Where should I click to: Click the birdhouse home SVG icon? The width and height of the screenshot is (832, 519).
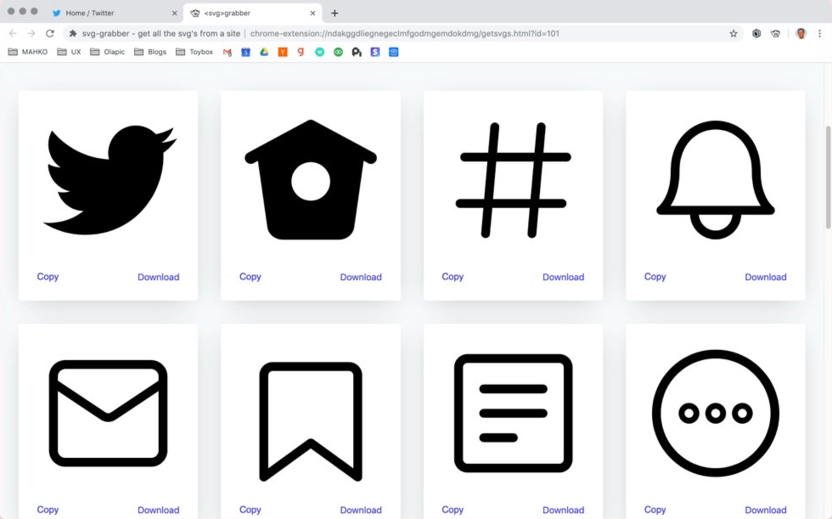pyautogui.click(x=310, y=180)
